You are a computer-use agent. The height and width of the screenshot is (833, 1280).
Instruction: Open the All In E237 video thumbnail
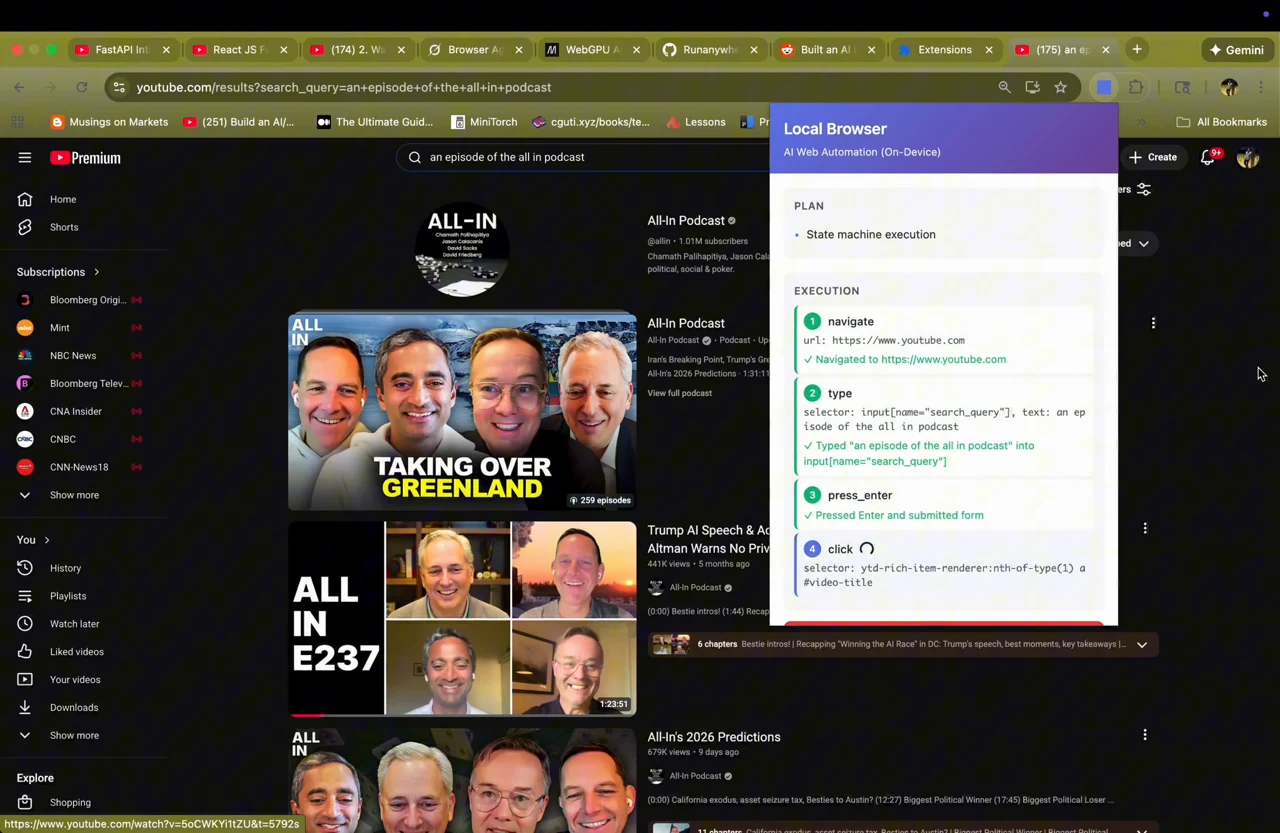click(462, 618)
